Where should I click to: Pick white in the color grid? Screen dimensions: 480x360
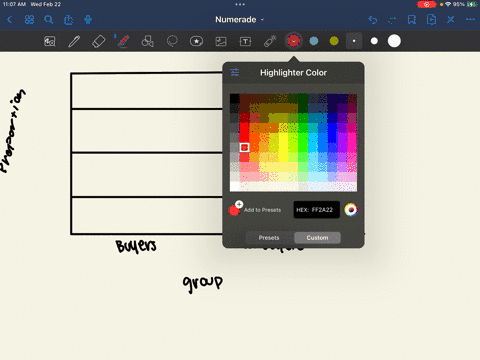pos(235,186)
